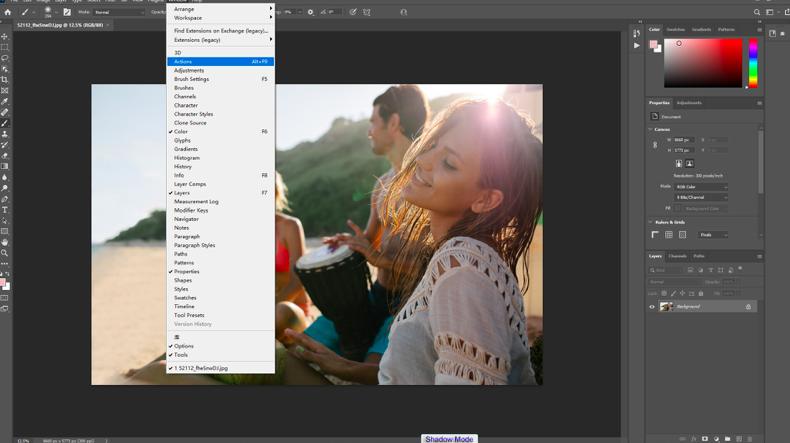Select the Crop tool
The width and height of the screenshot is (790, 443).
coord(5,80)
